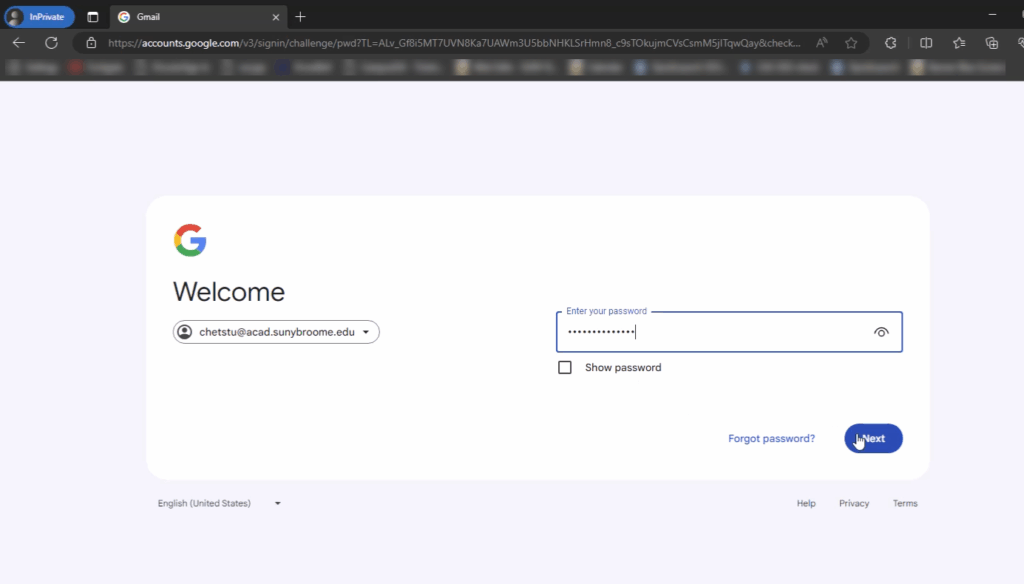
Task: Open the Collections icon
Action: 992,43
